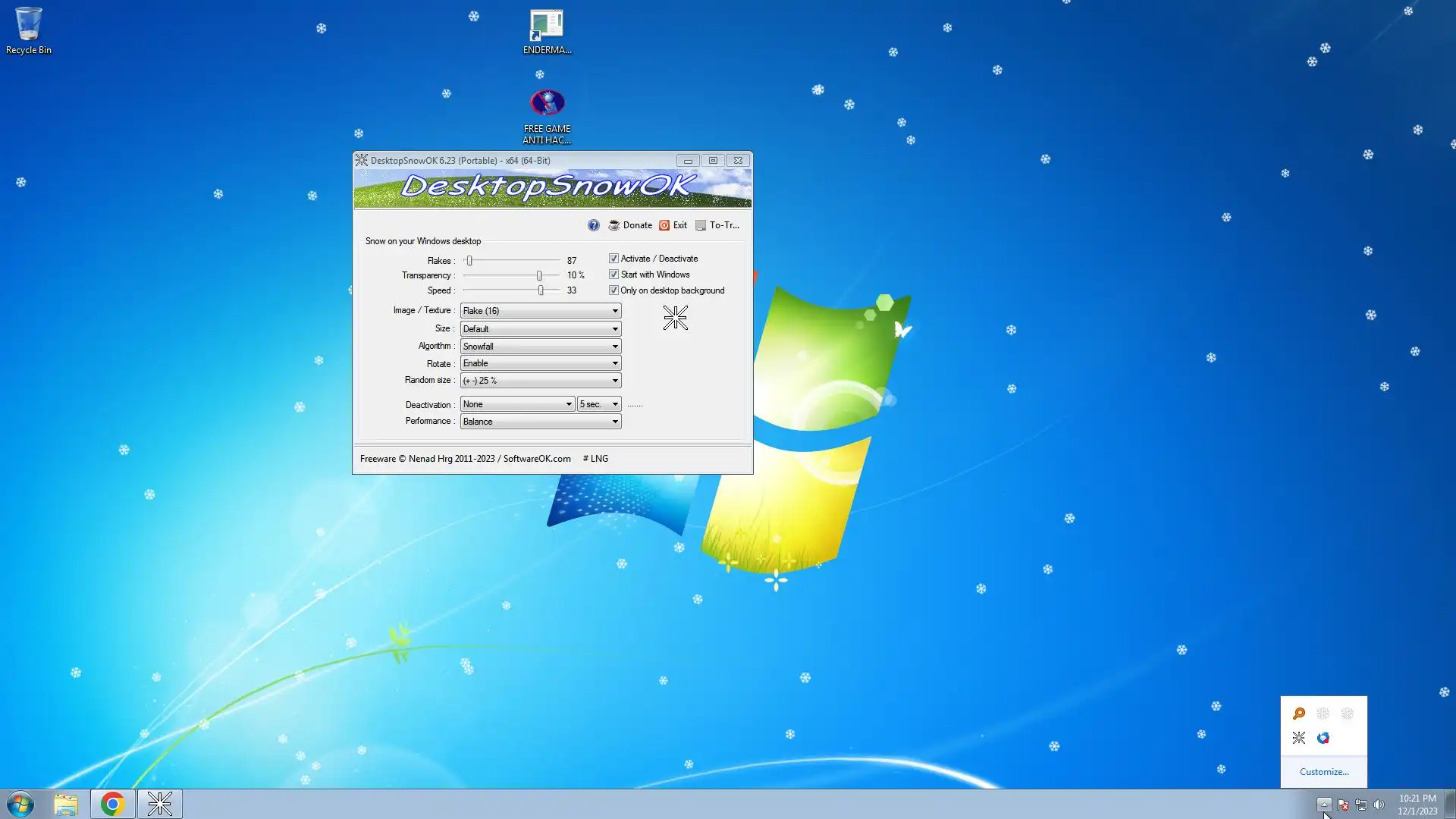1456x819 pixels.
Task: Click the Transparency slider track
Action: click(500, 275)
